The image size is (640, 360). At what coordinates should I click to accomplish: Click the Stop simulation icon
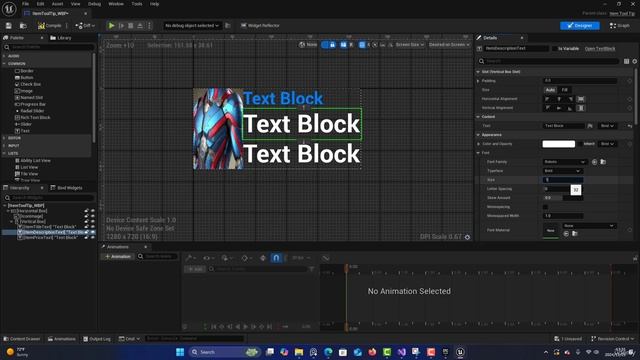coord(131,26)
